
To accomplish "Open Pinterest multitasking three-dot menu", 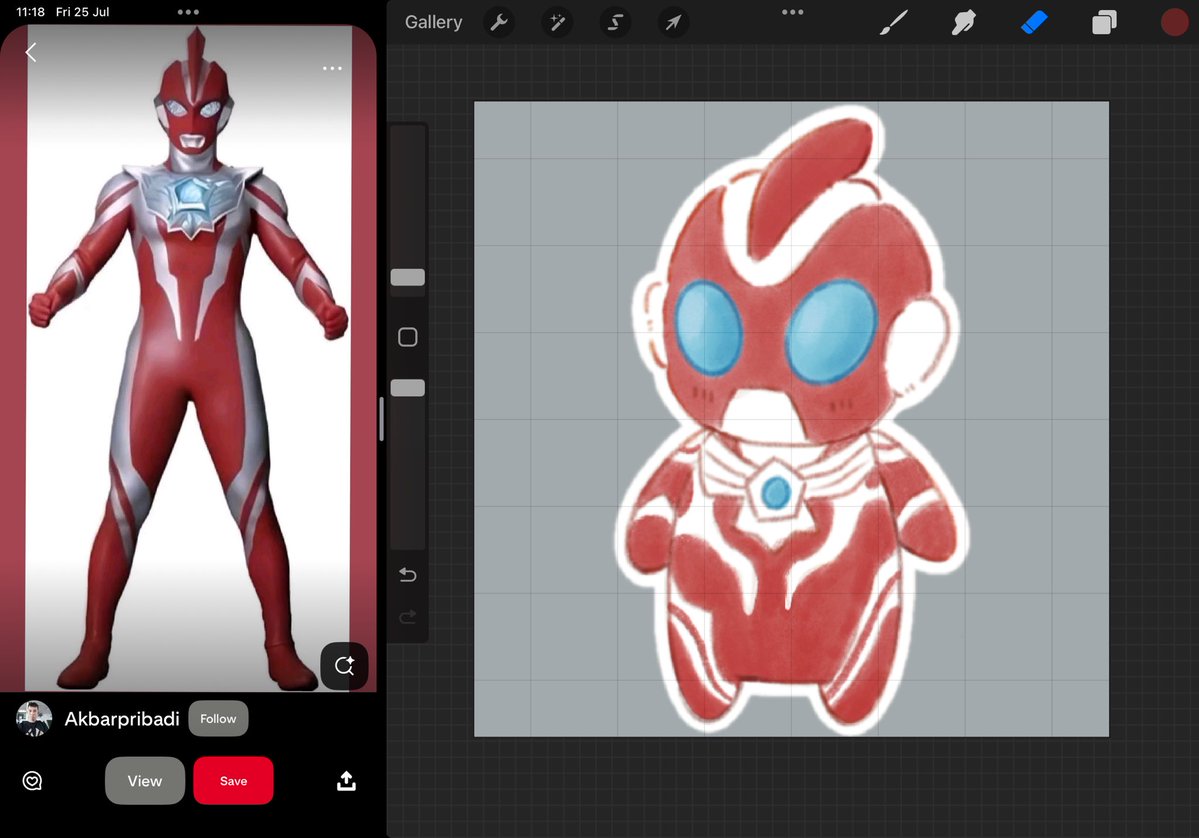I will pyautogui.click(x=188, y=11).
